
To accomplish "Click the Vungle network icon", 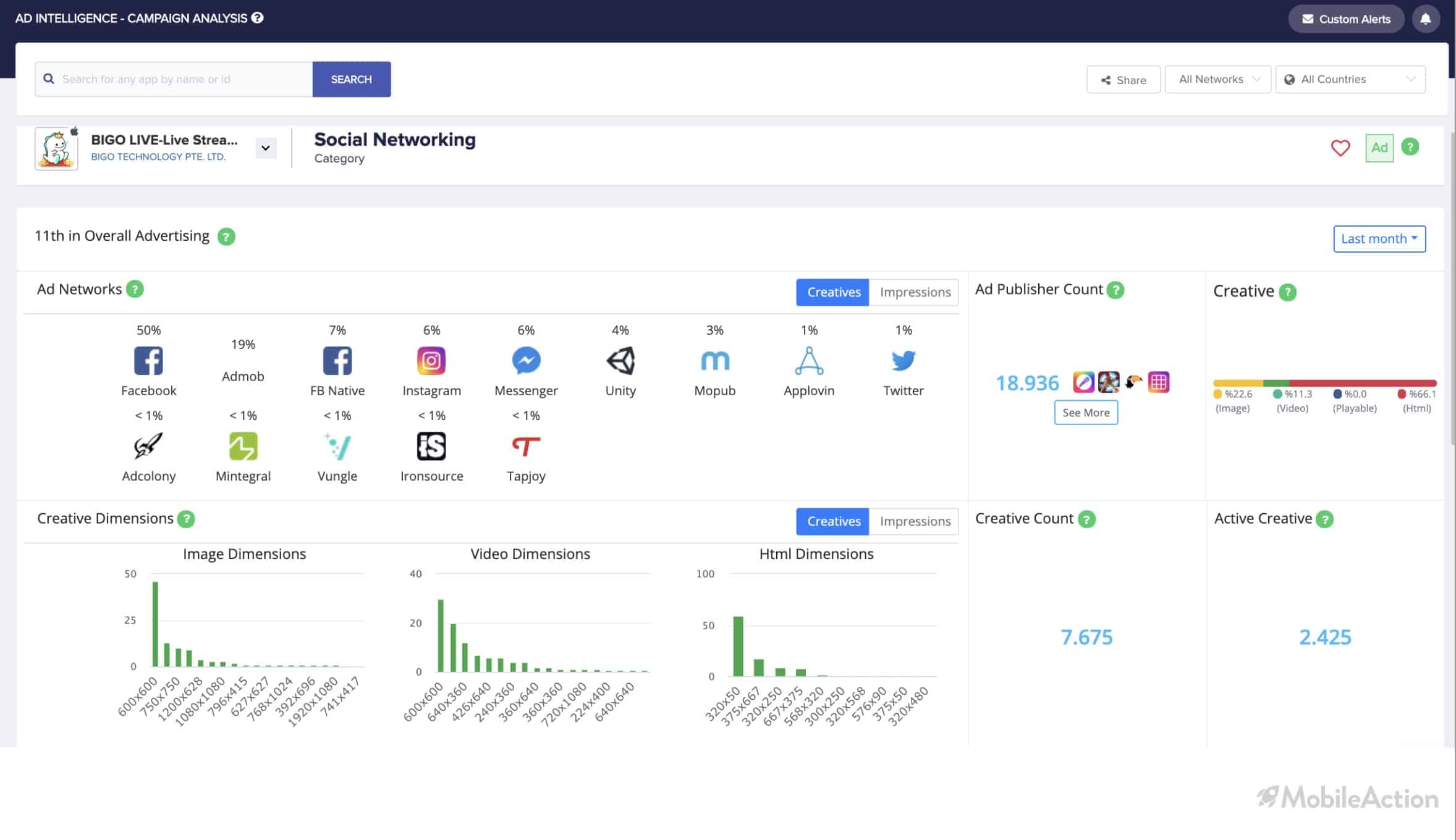I will tap(337, 446).
